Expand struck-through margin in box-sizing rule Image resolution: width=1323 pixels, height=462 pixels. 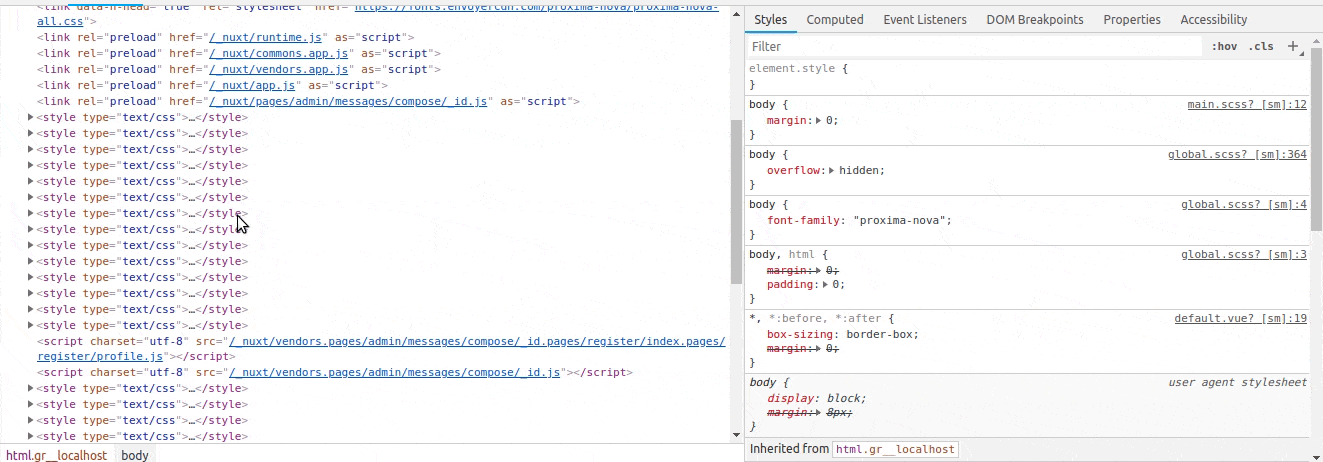pos(819,348)
